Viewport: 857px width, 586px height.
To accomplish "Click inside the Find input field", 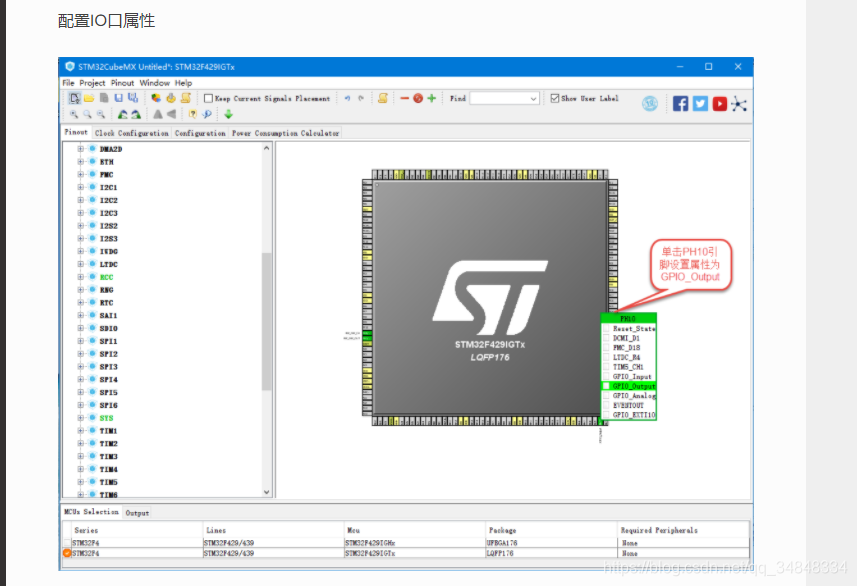I will click(x=500, y=98).
